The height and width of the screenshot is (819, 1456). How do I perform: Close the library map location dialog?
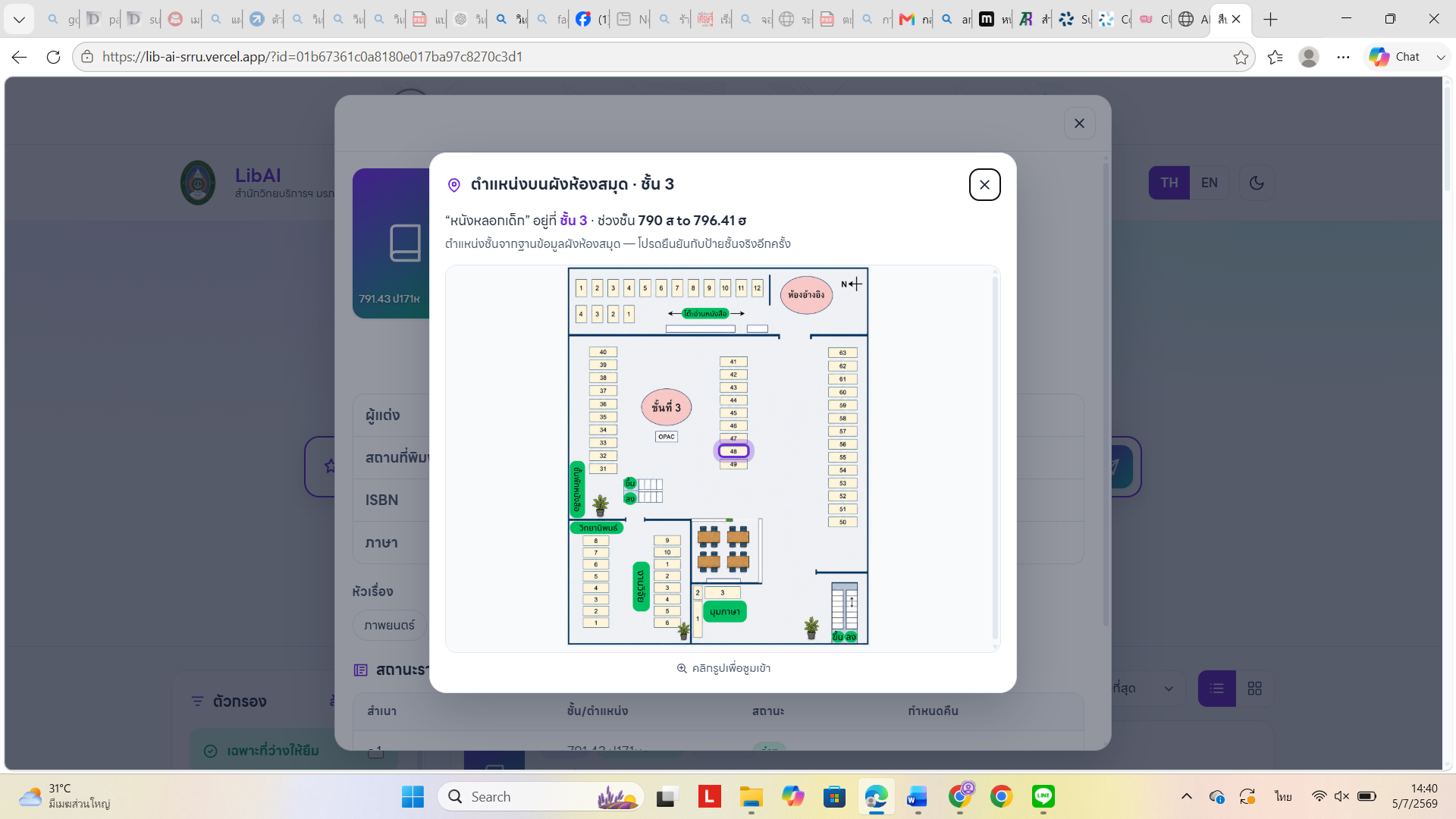tap(984, 184)
